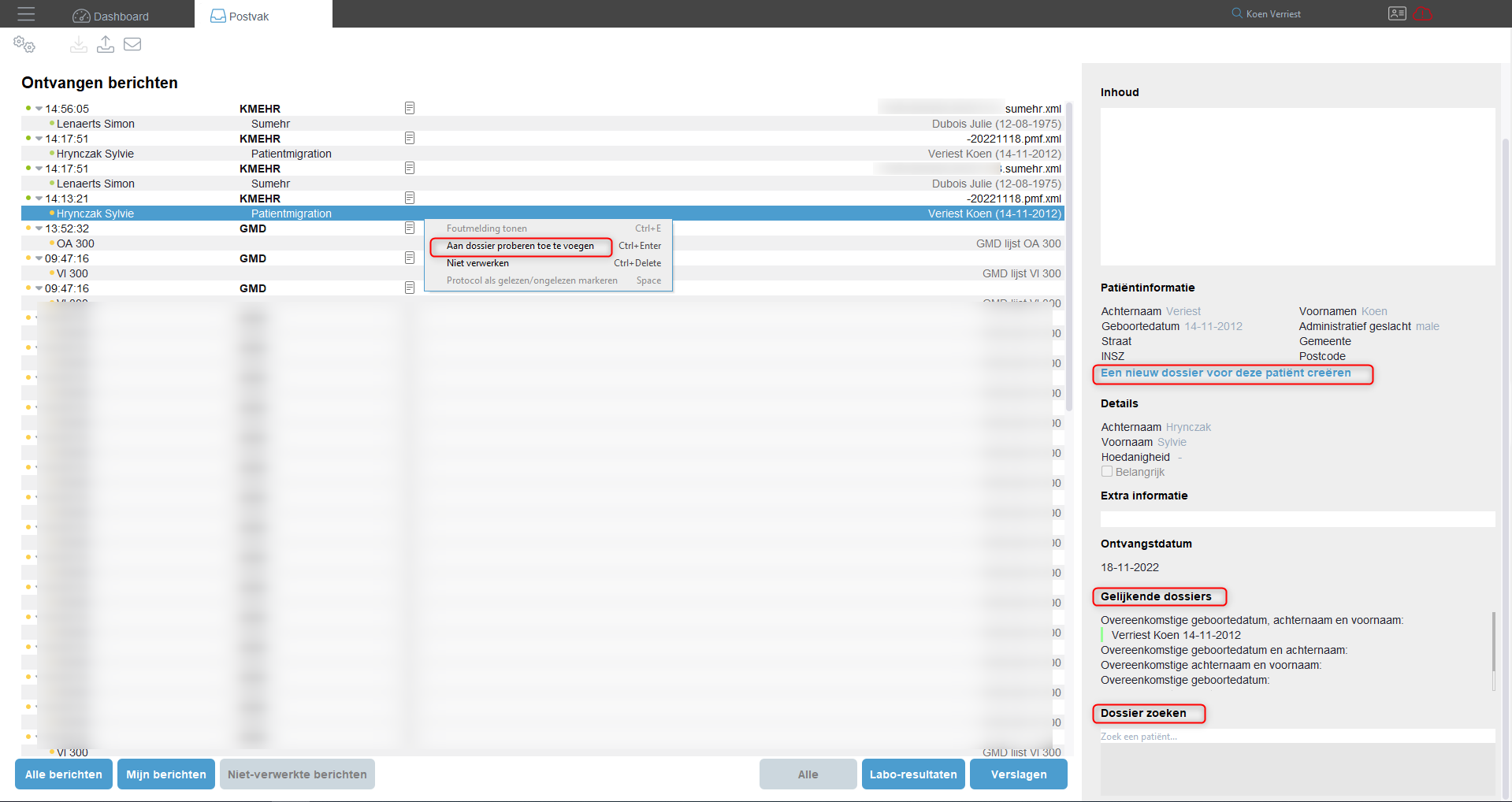
Task: Show 'Alle berichten' filter
Action: (x=64, y=774)
